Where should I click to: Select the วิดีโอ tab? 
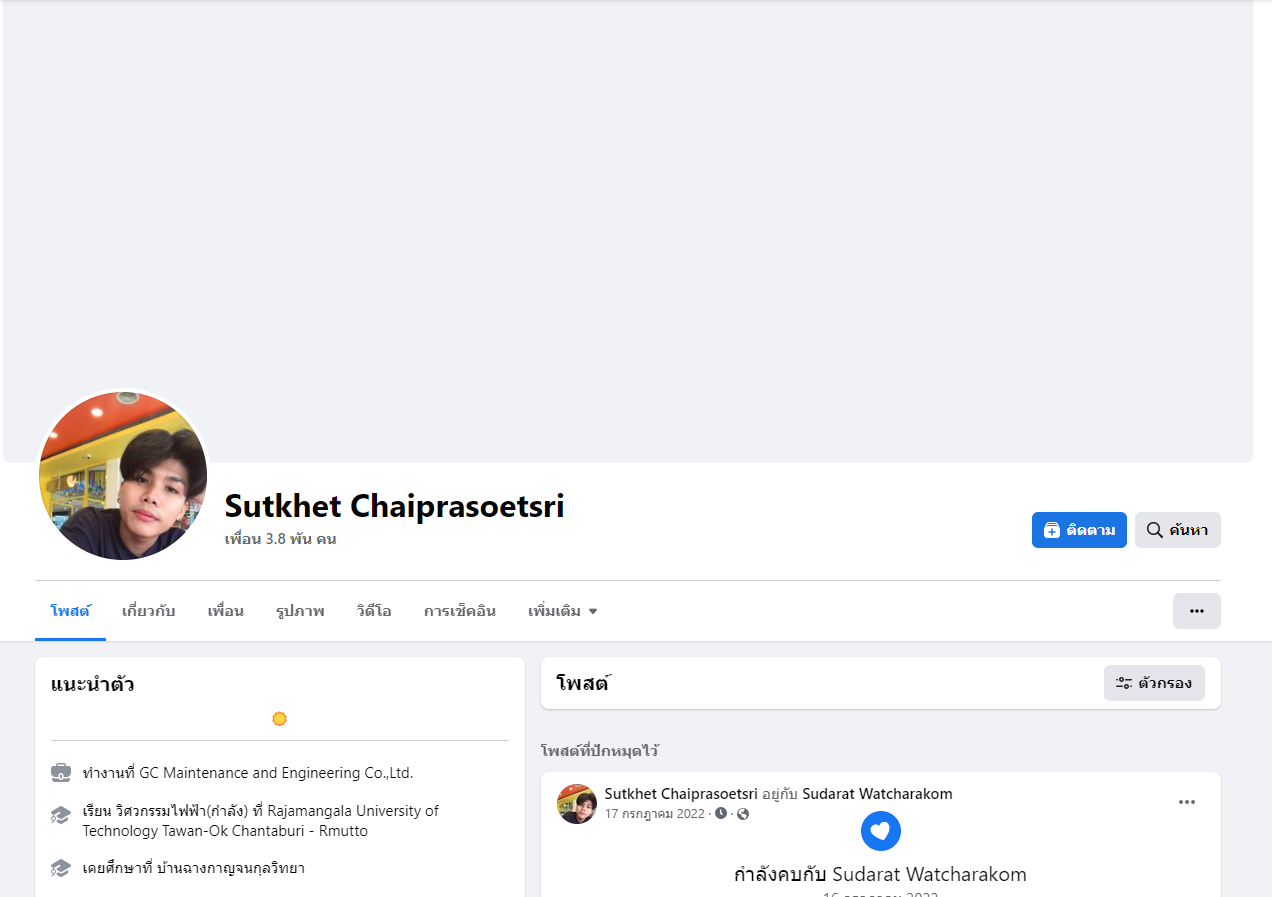point(374,611)
